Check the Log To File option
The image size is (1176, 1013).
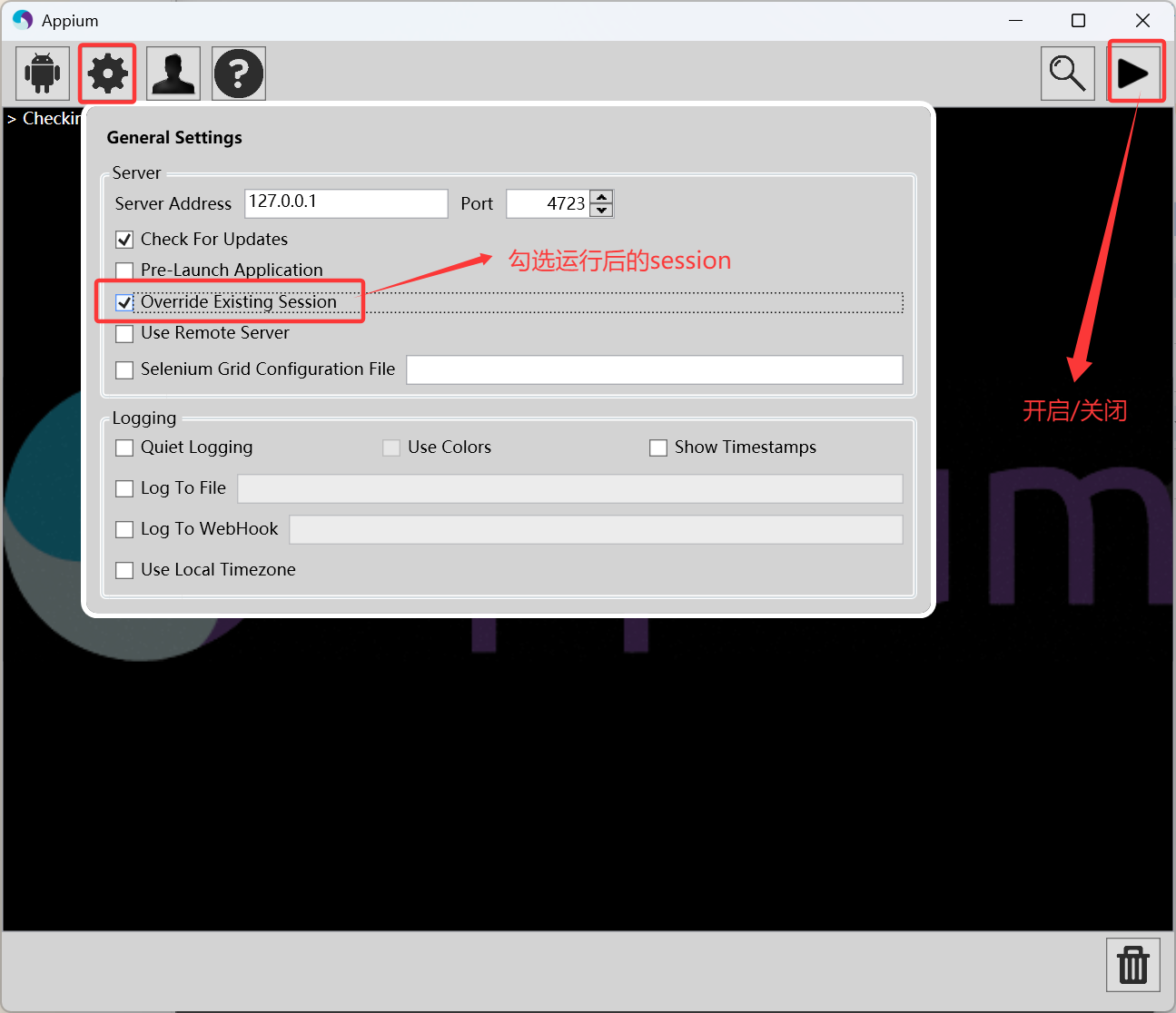125,488
